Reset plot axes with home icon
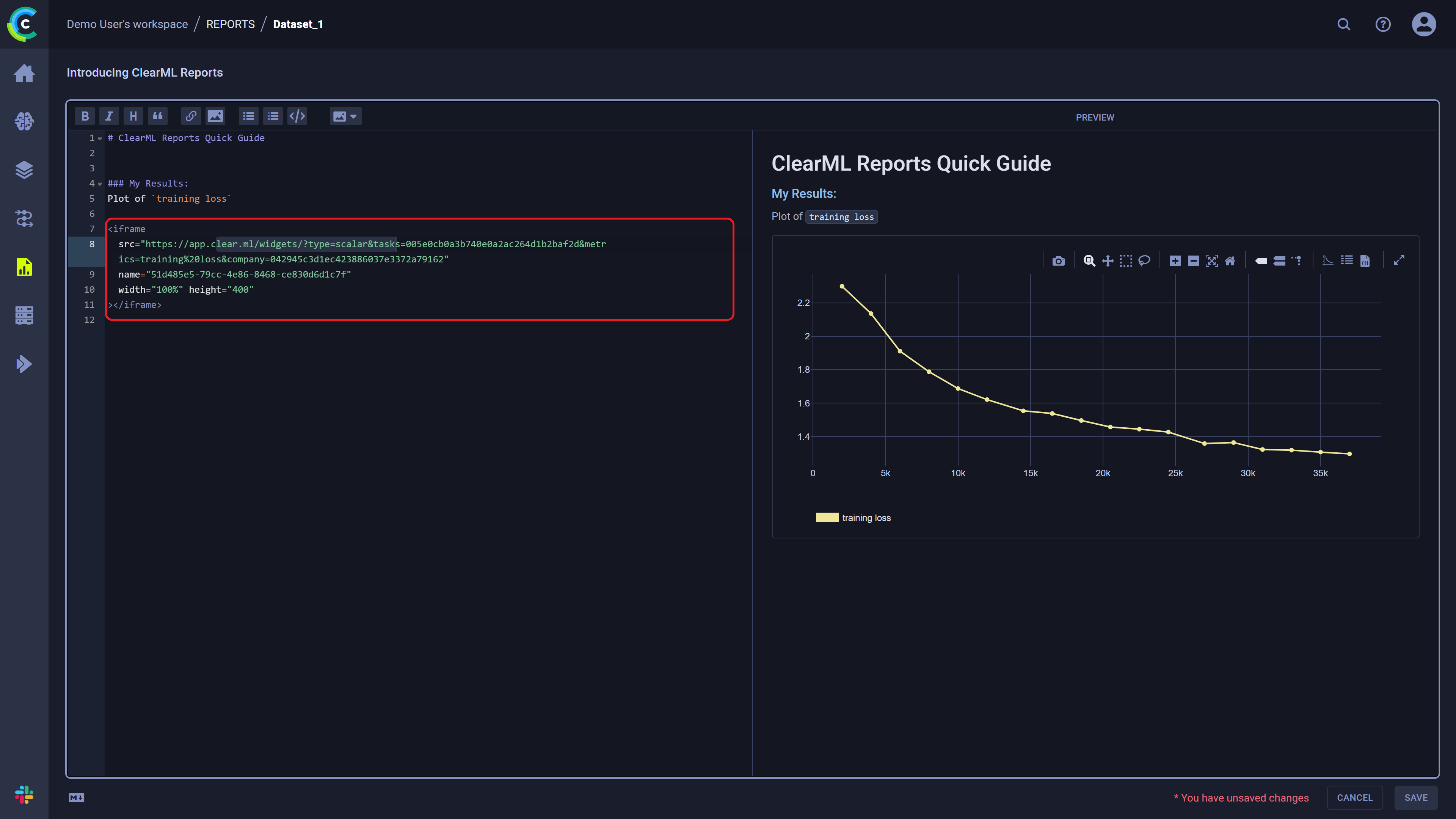Image resolution: width=1456 pixels, height=819 pixels. point(1230,260)
